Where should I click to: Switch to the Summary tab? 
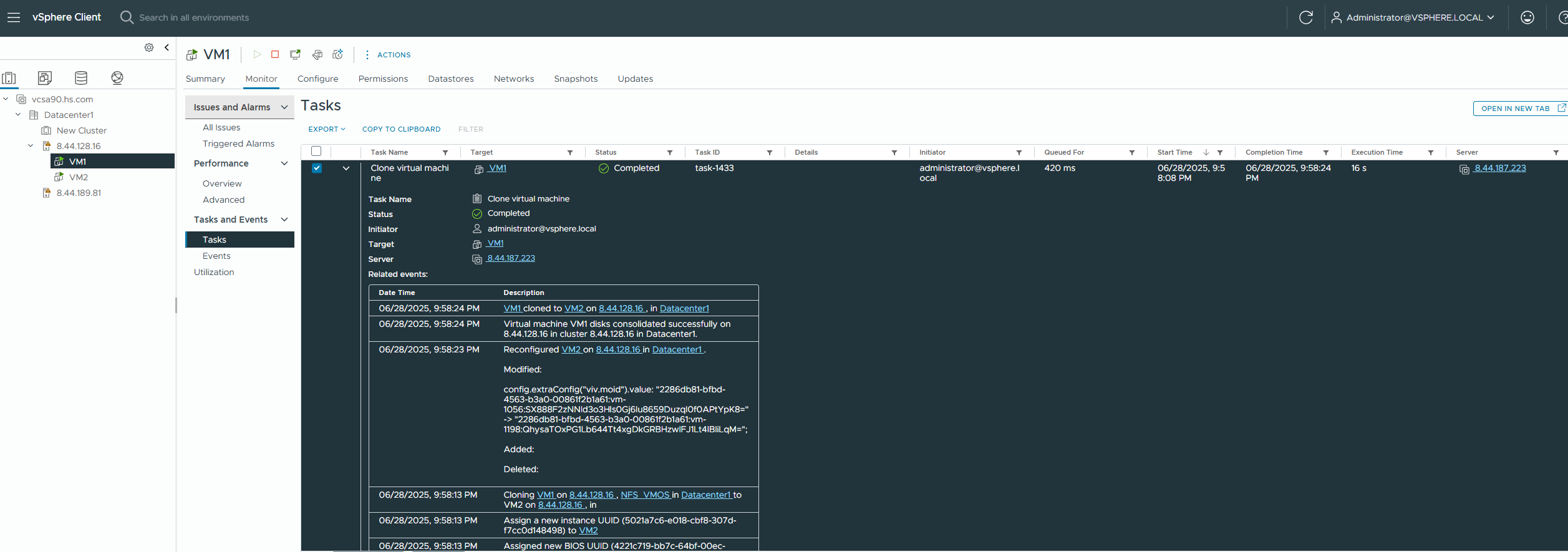coord(205,79)
